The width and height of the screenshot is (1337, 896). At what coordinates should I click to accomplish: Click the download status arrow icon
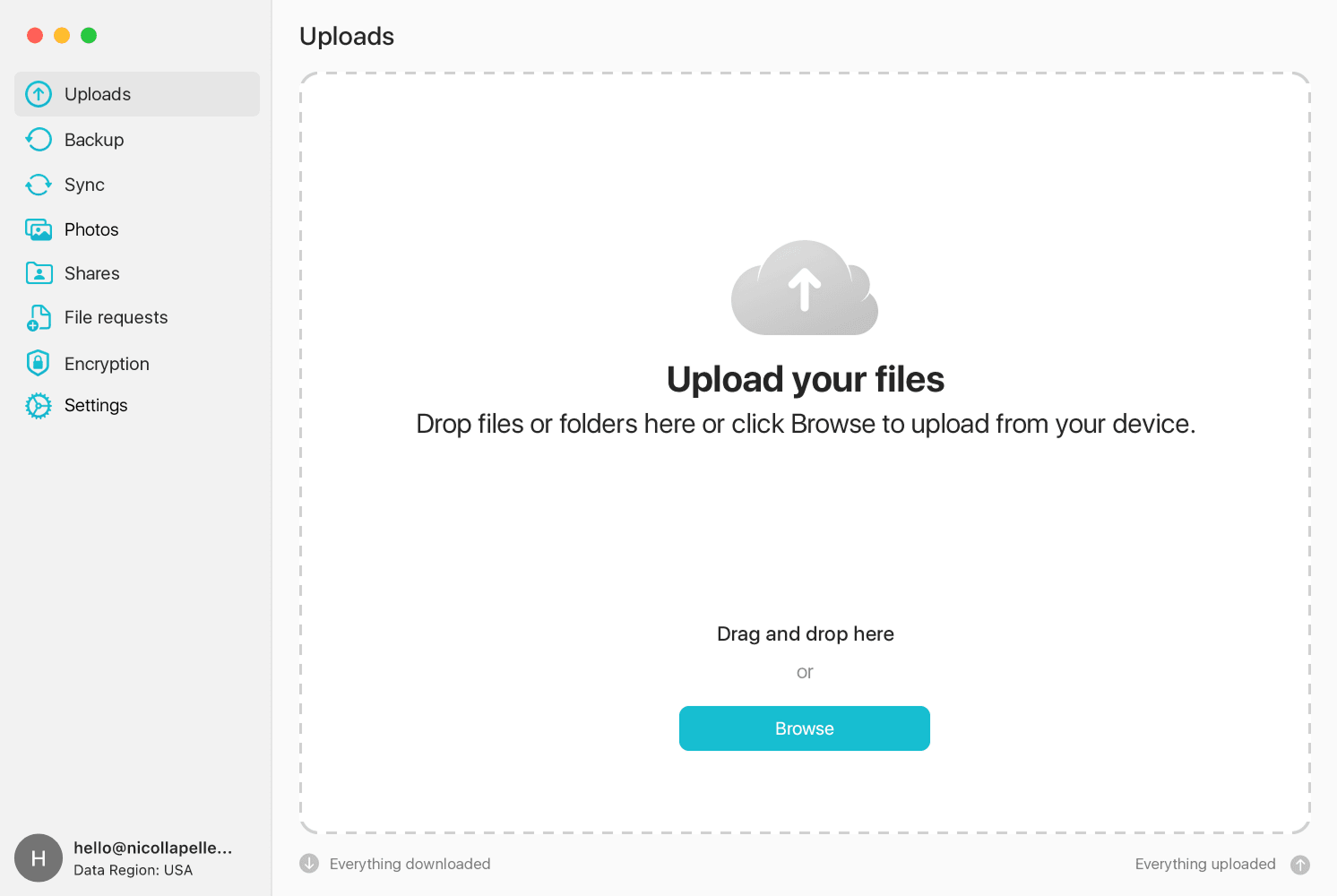tap(309, 864)
